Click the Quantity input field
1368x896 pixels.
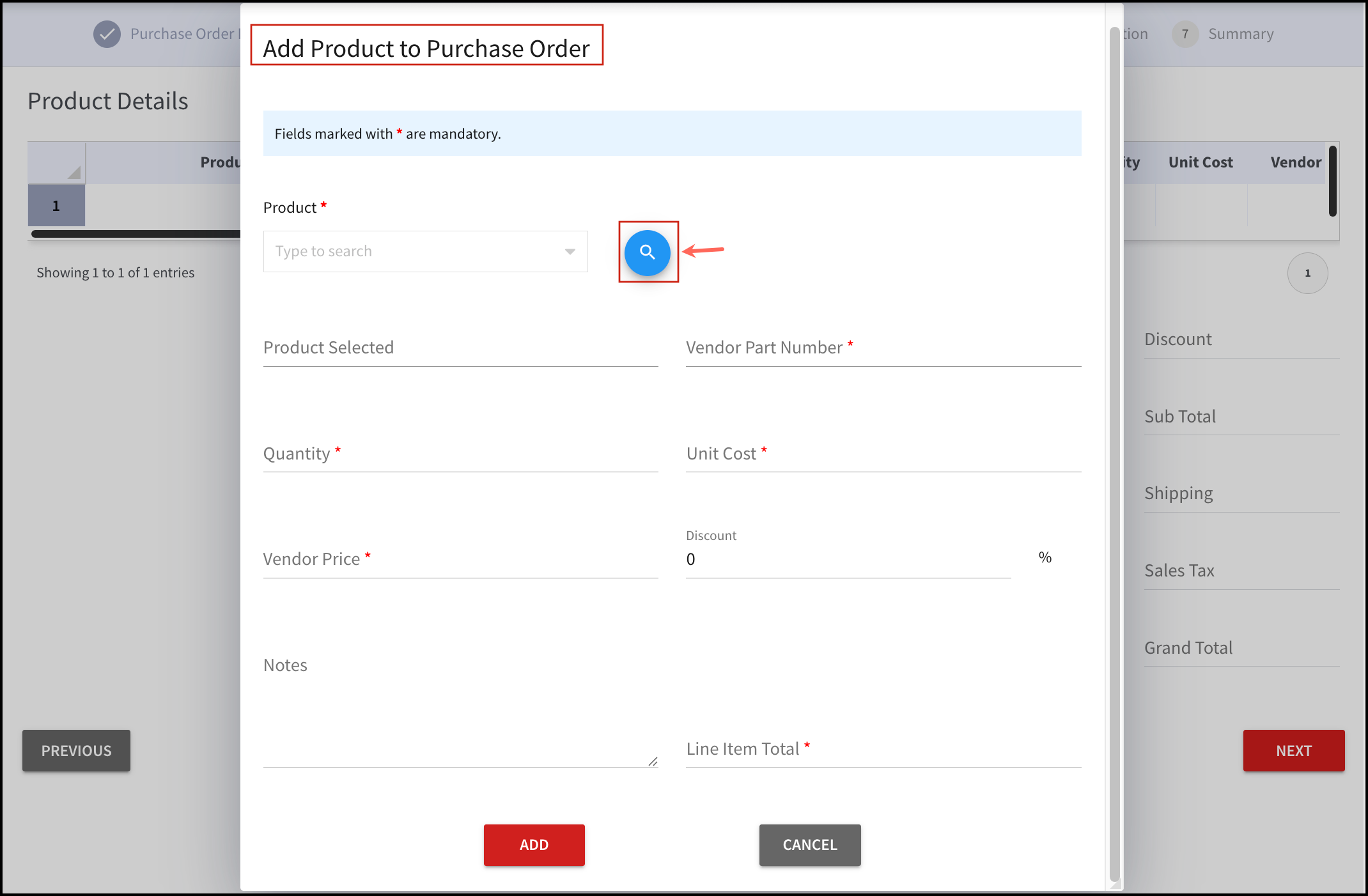click(x=460, y=454)
